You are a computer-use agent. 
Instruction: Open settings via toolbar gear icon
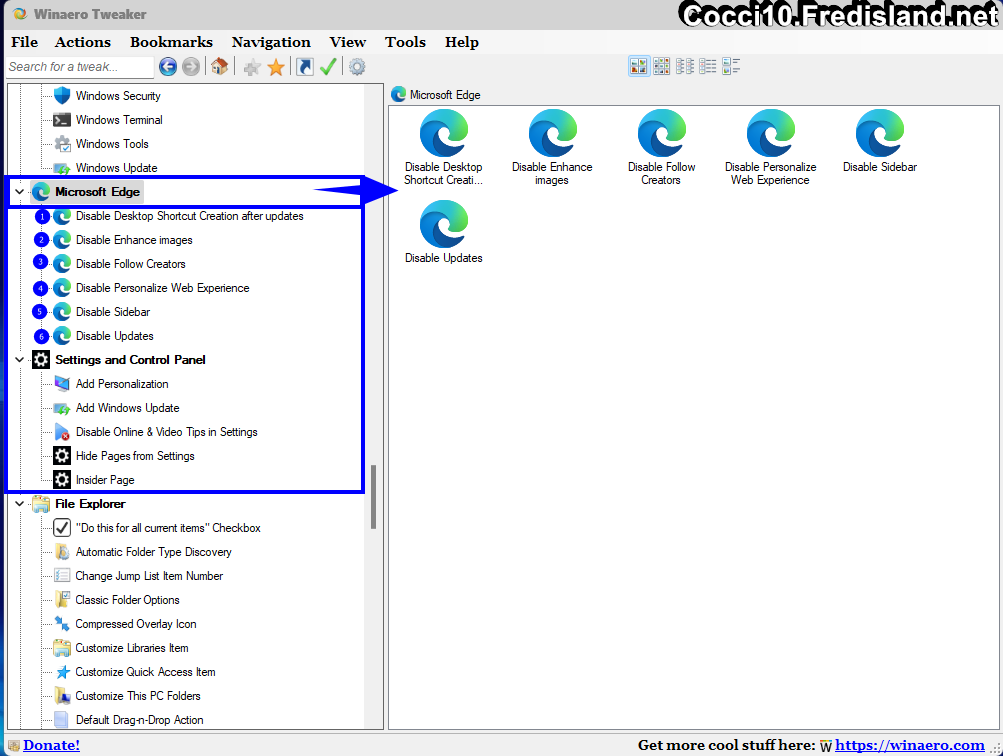[x=357, y=67]
